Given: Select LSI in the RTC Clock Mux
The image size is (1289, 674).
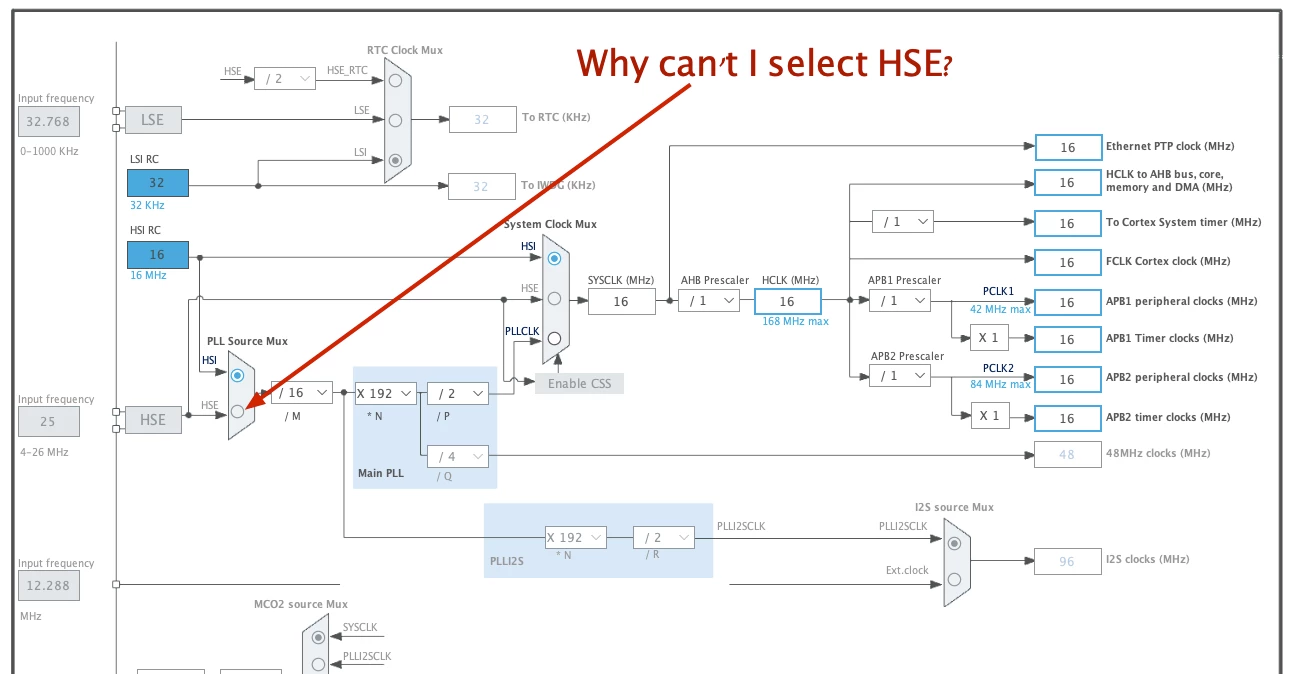Looking at the screenshot, I should (396, 160).
